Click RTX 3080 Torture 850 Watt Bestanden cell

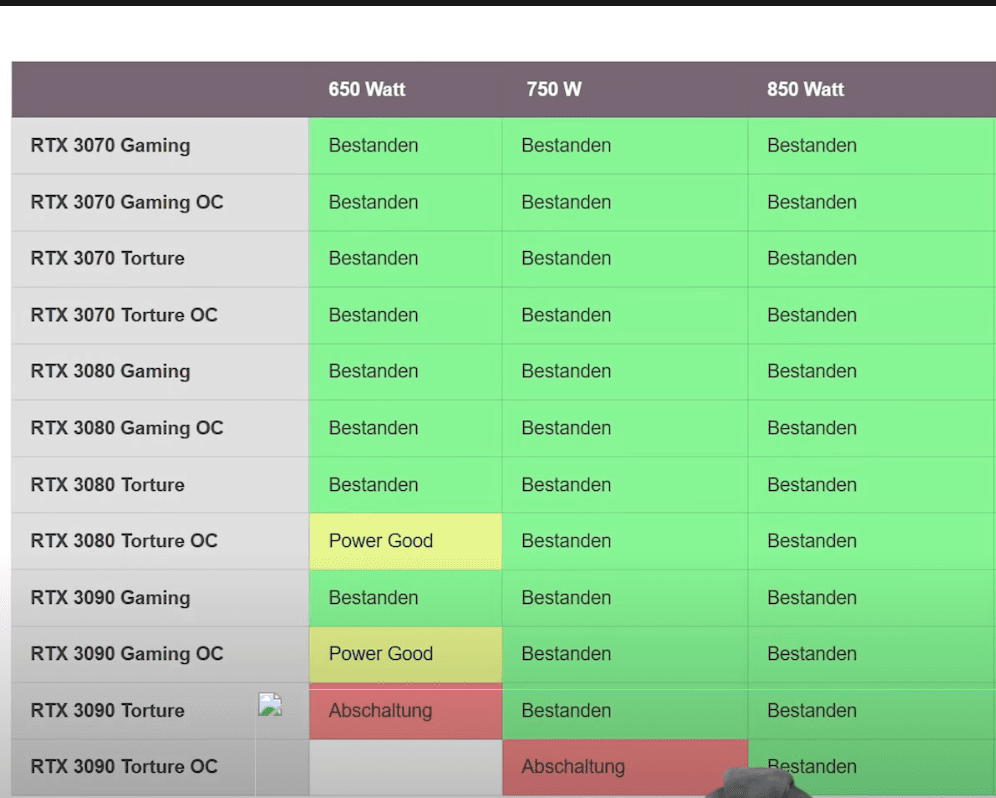[872, 485]
